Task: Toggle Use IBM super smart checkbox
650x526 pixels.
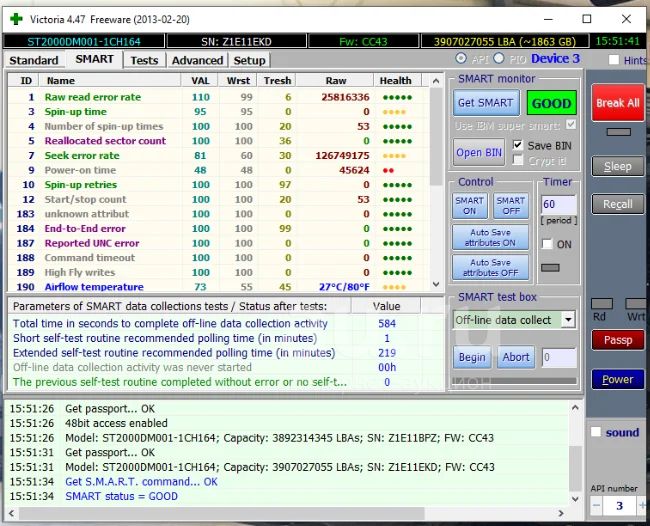Action: point(571,124)
